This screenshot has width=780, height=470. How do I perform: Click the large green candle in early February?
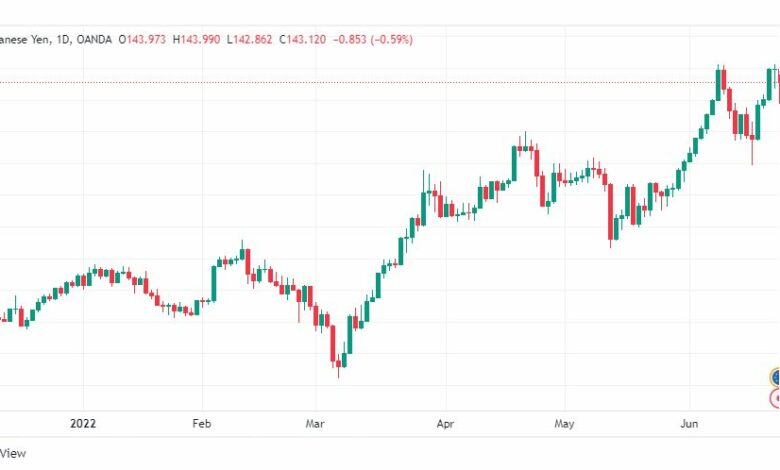pos(214,283)
